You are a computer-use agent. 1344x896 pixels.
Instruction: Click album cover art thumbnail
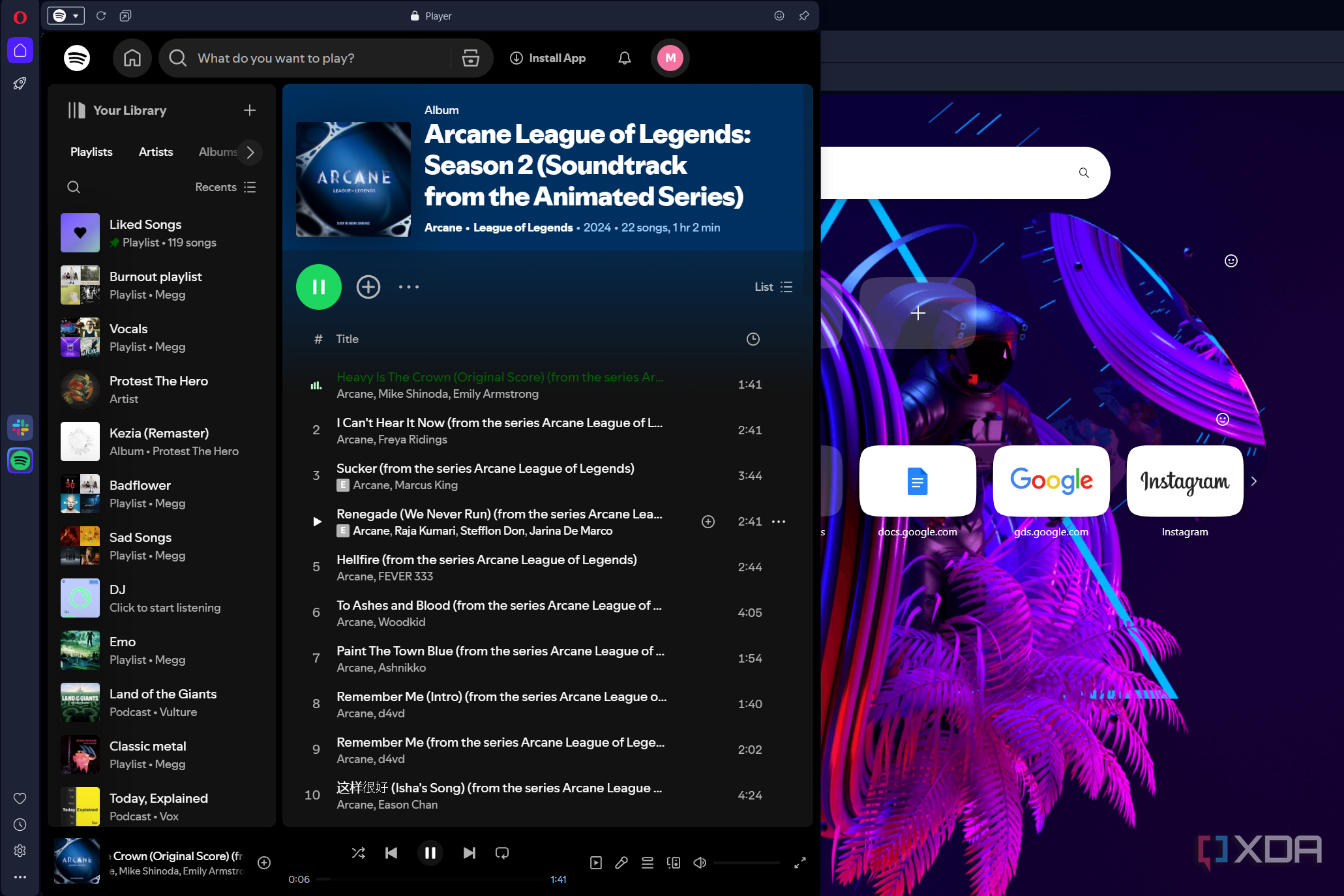tap(353, 179)
